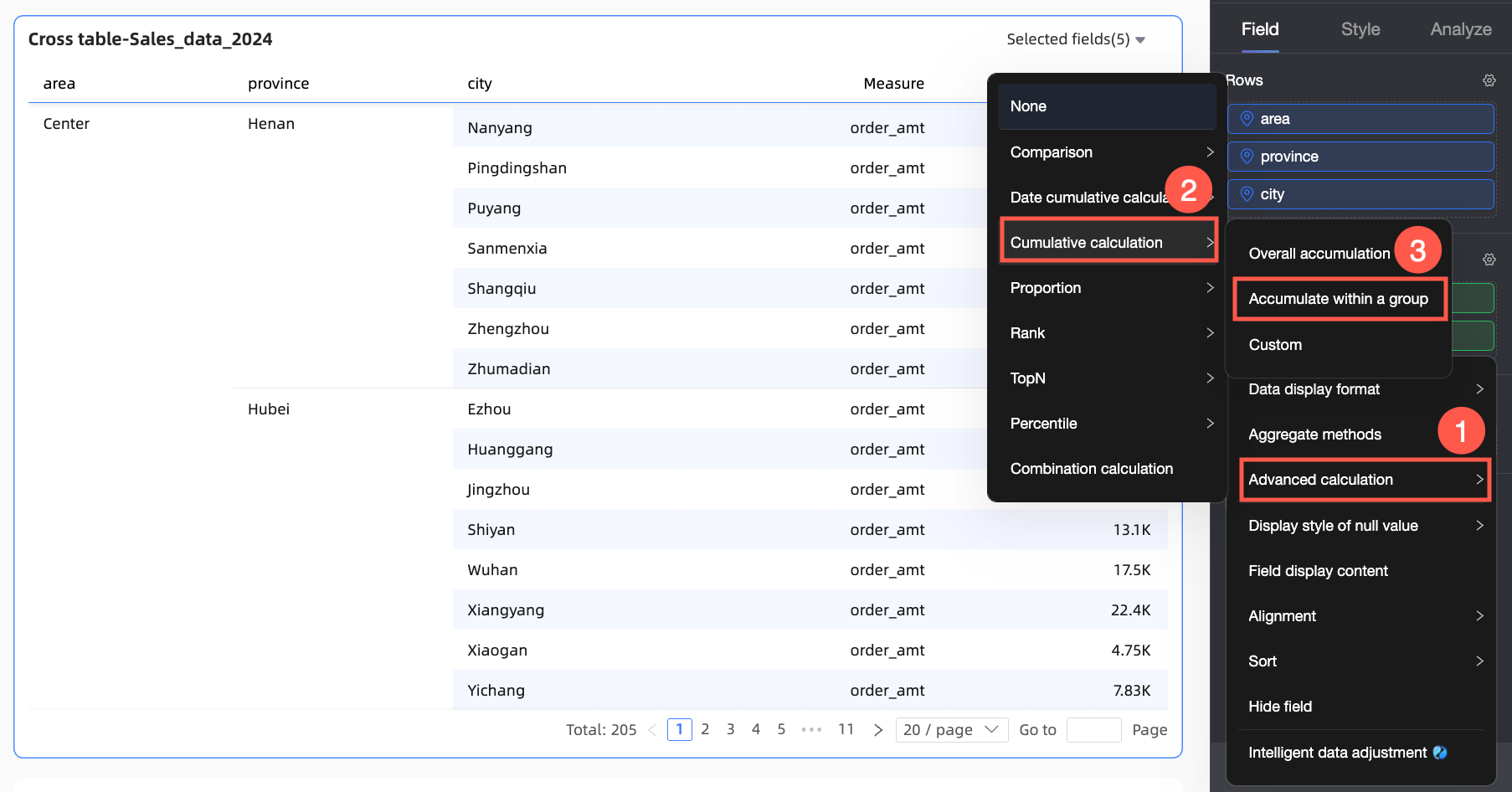Select the city field in Rows
Screen dimensions: 1512x792
pos(1360,194)
